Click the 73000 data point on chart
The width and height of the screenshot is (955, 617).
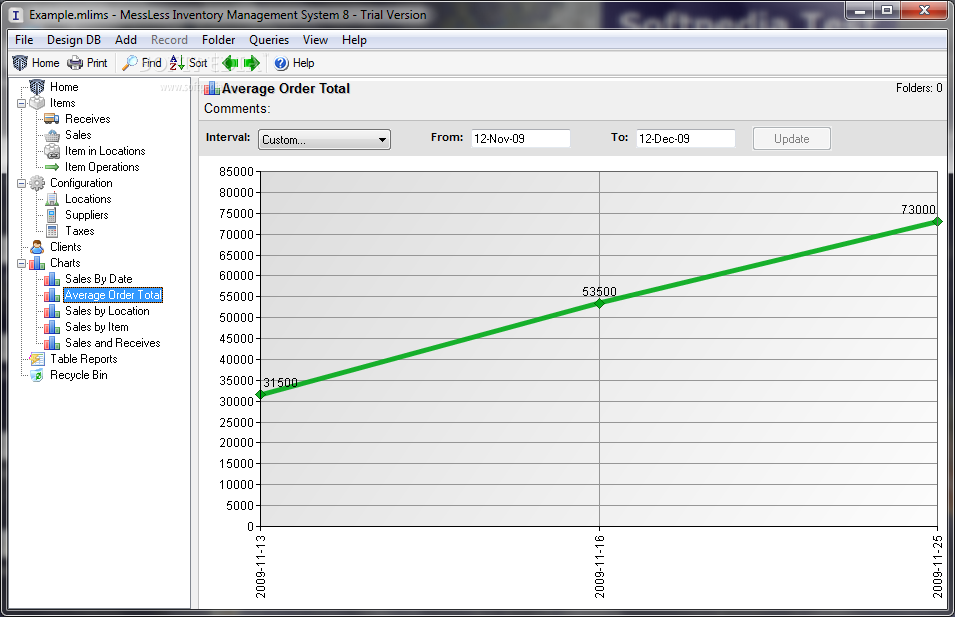(937, 222)
